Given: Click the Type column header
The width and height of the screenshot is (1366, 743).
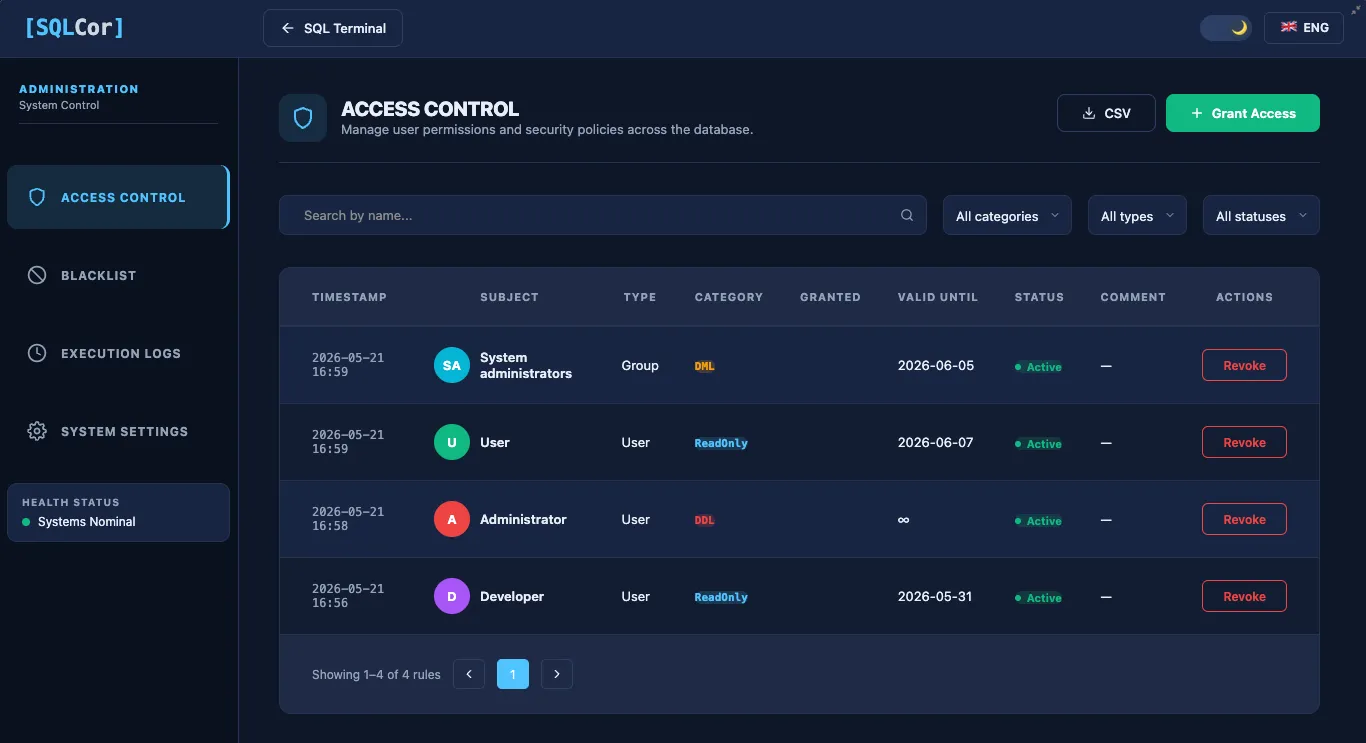Looking at the screenshot, I should click(640, 297).
